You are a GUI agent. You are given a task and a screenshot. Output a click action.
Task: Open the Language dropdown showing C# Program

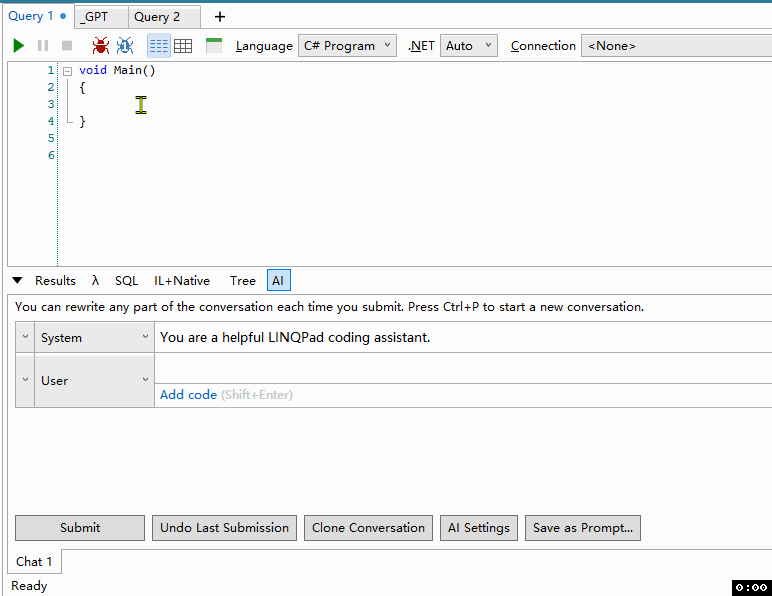347,46
